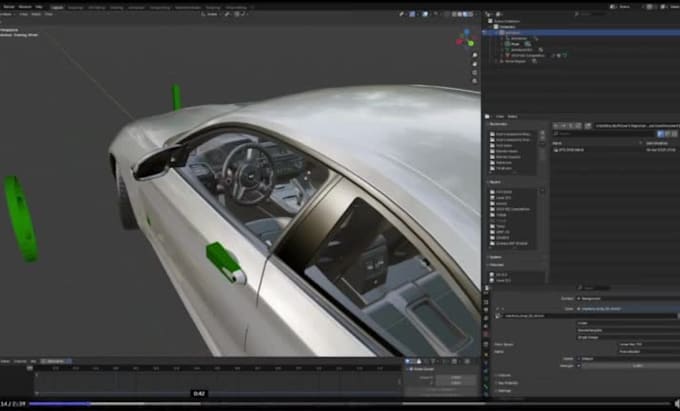Select thumbnail display mode in file browser
This screenshot has height=411, width=680.
point(675,134)
